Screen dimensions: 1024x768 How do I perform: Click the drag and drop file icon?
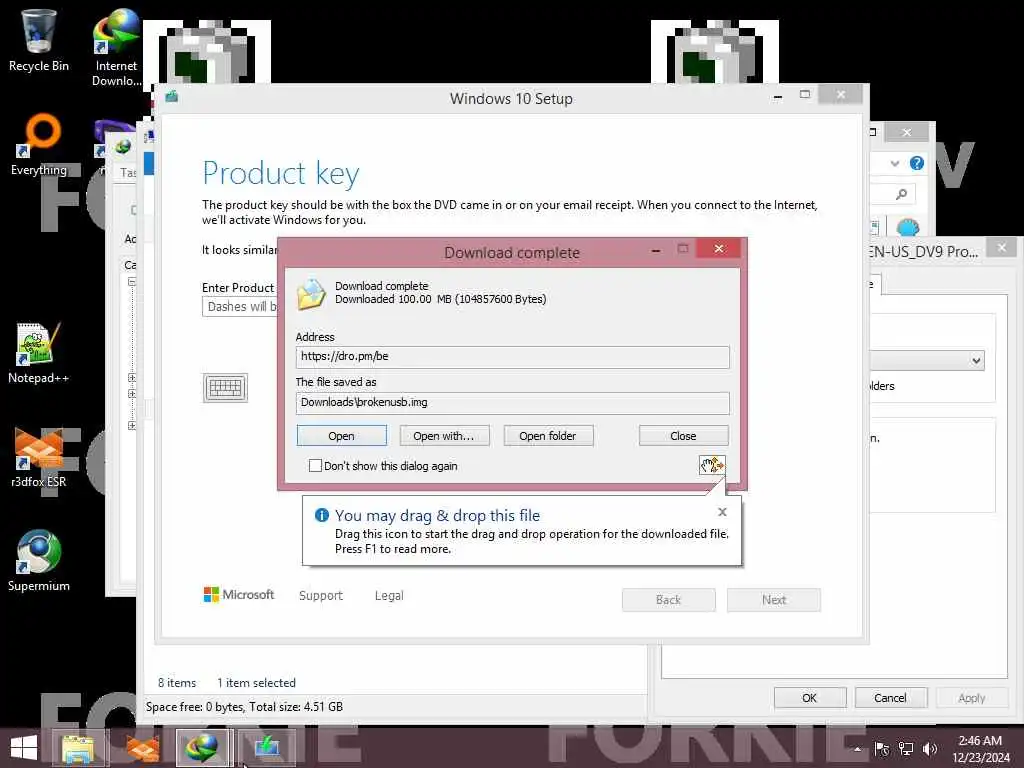[712, 465]
